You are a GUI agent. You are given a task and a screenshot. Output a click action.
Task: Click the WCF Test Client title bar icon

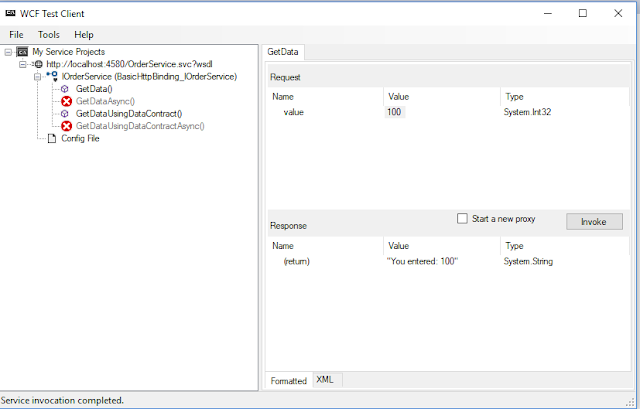(x=10, y=13)
